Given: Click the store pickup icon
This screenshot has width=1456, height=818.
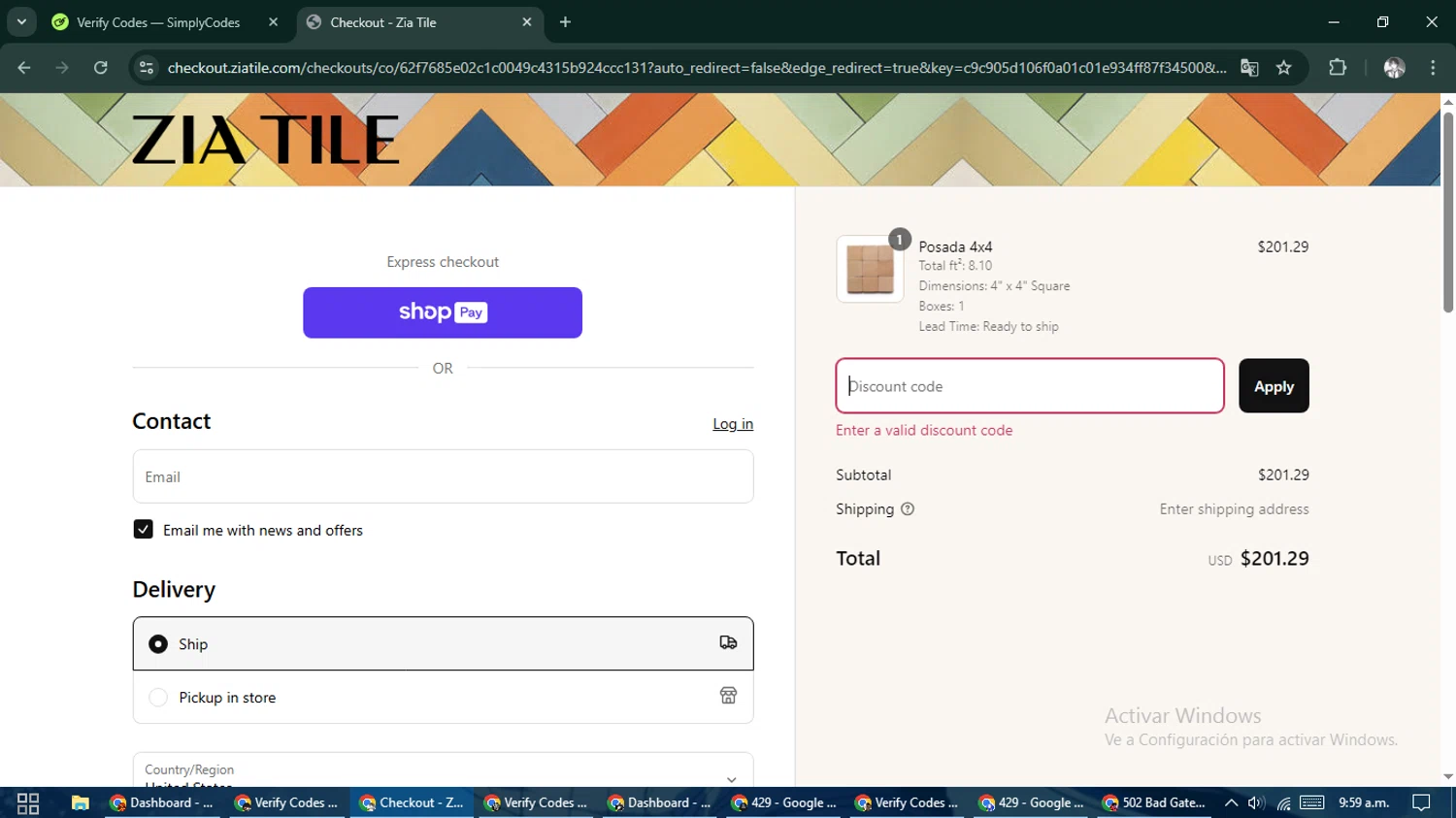Looking at the screenshot, I should coord(728,696).
